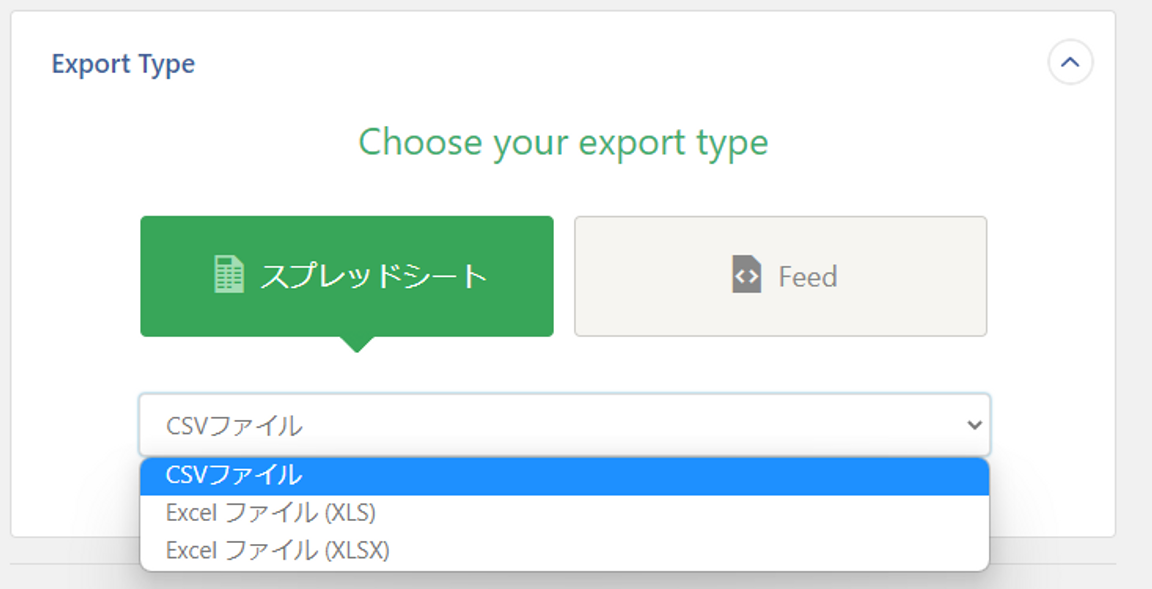Click the blue highlight bar of the CSV option
The width and height of the screenshot is (1152, 589).
(x=564, y=476)
